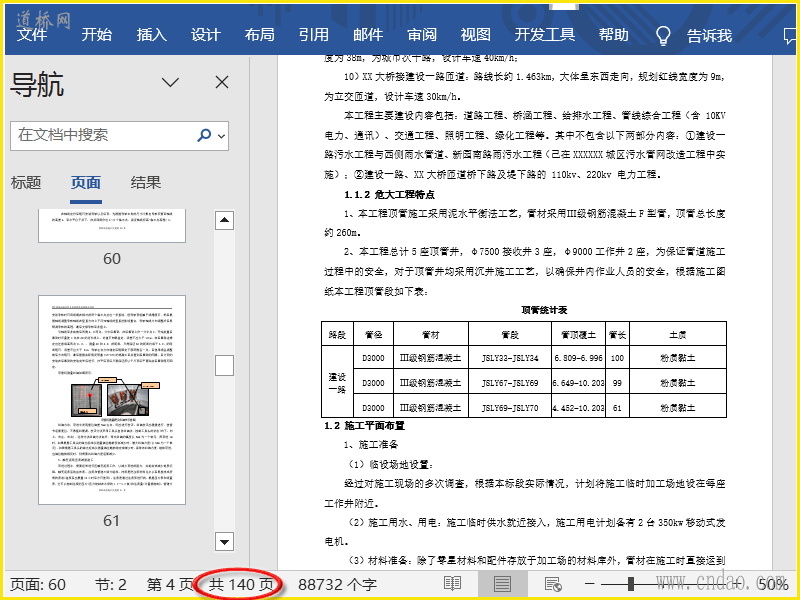The width and height of the screenshot is (800, 600).
Task: Click the 页面: 60 status indicator
Action: click(x=38, y=585)
